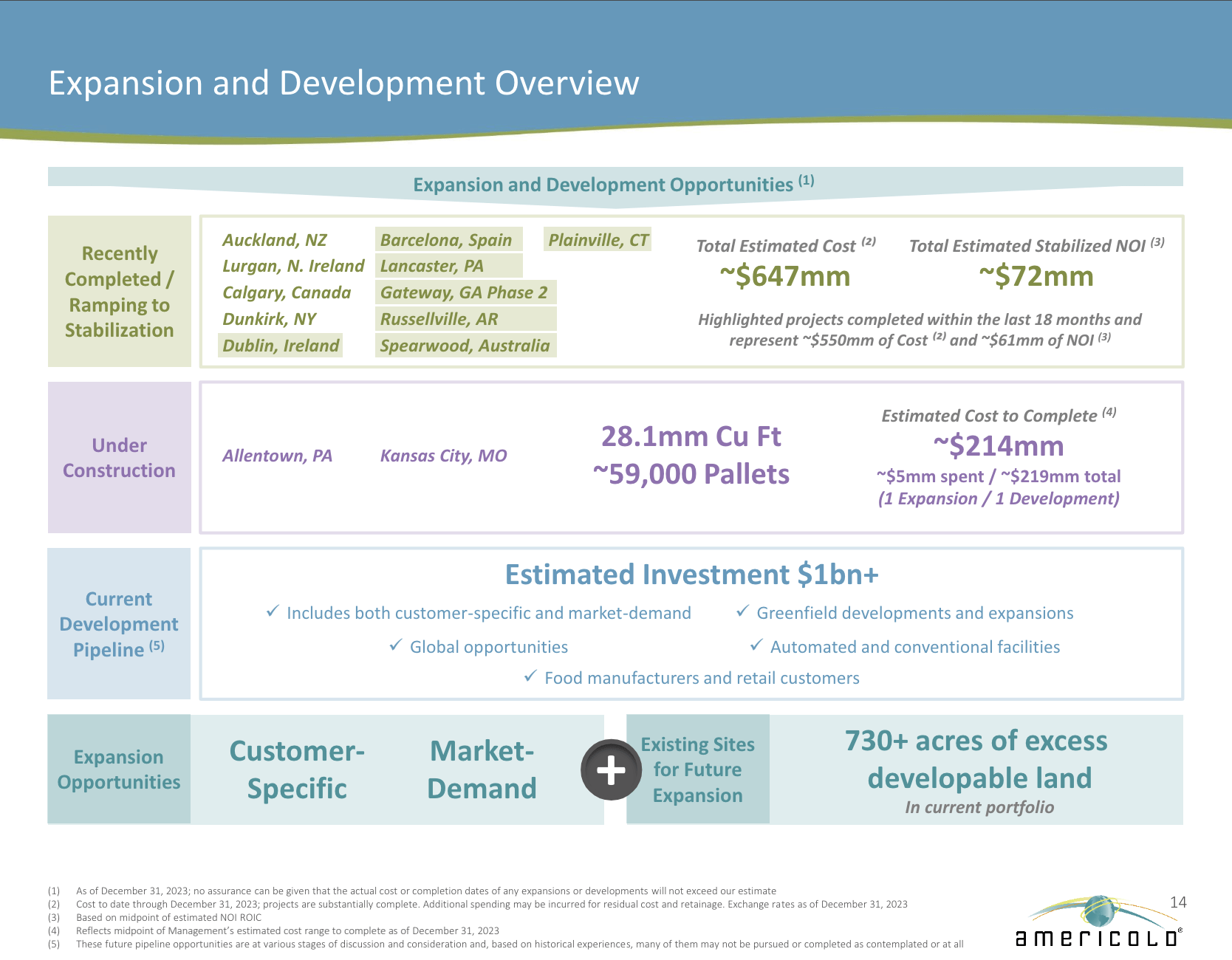This screenshot has width=1232, height=960.
Task: Toggle the Plainville, CT highlighted entry
Action: tap(598, 239)
